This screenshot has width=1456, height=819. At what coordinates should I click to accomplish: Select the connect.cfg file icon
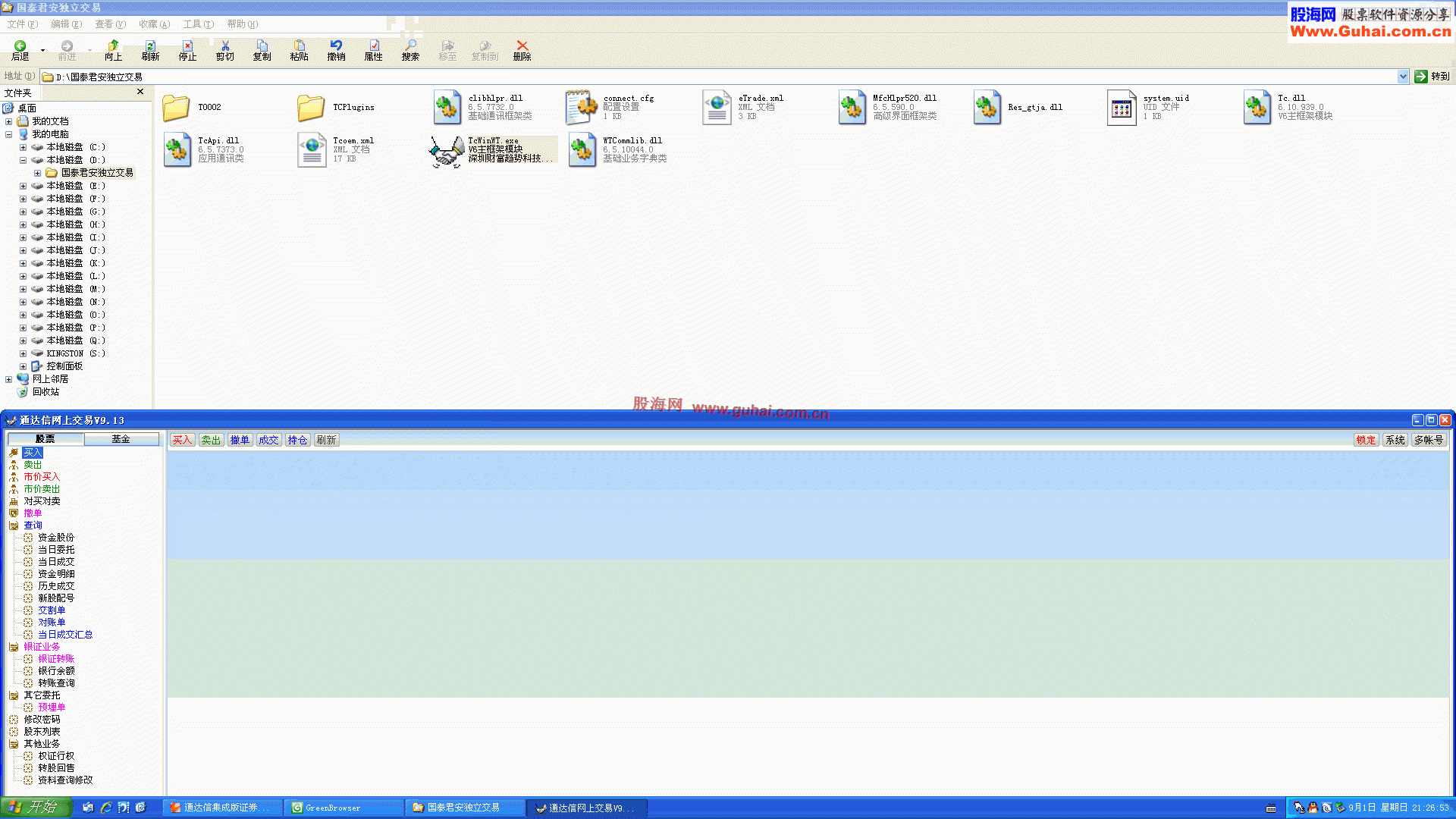point(582,108)
